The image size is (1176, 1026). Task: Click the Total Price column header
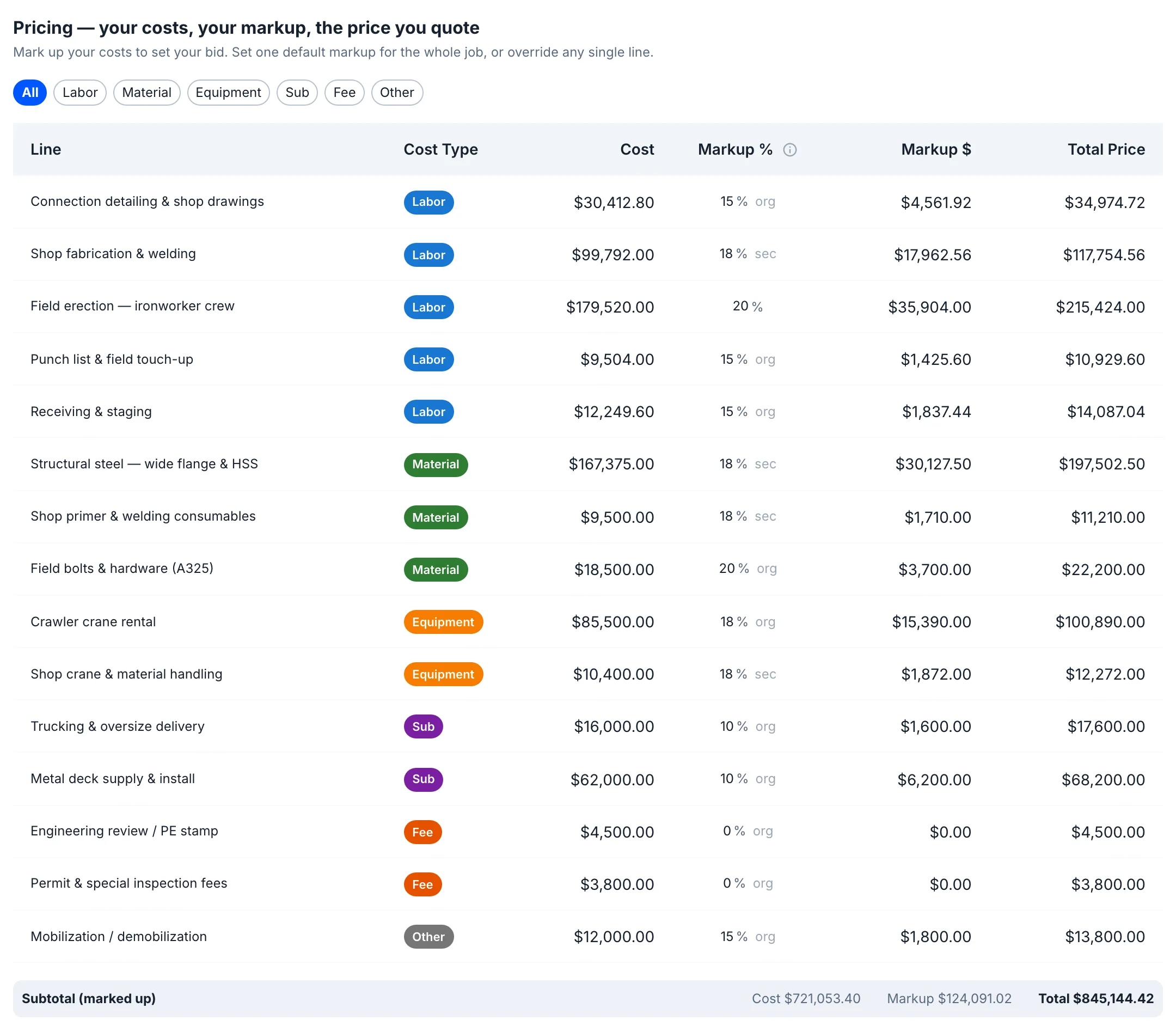1106,149
